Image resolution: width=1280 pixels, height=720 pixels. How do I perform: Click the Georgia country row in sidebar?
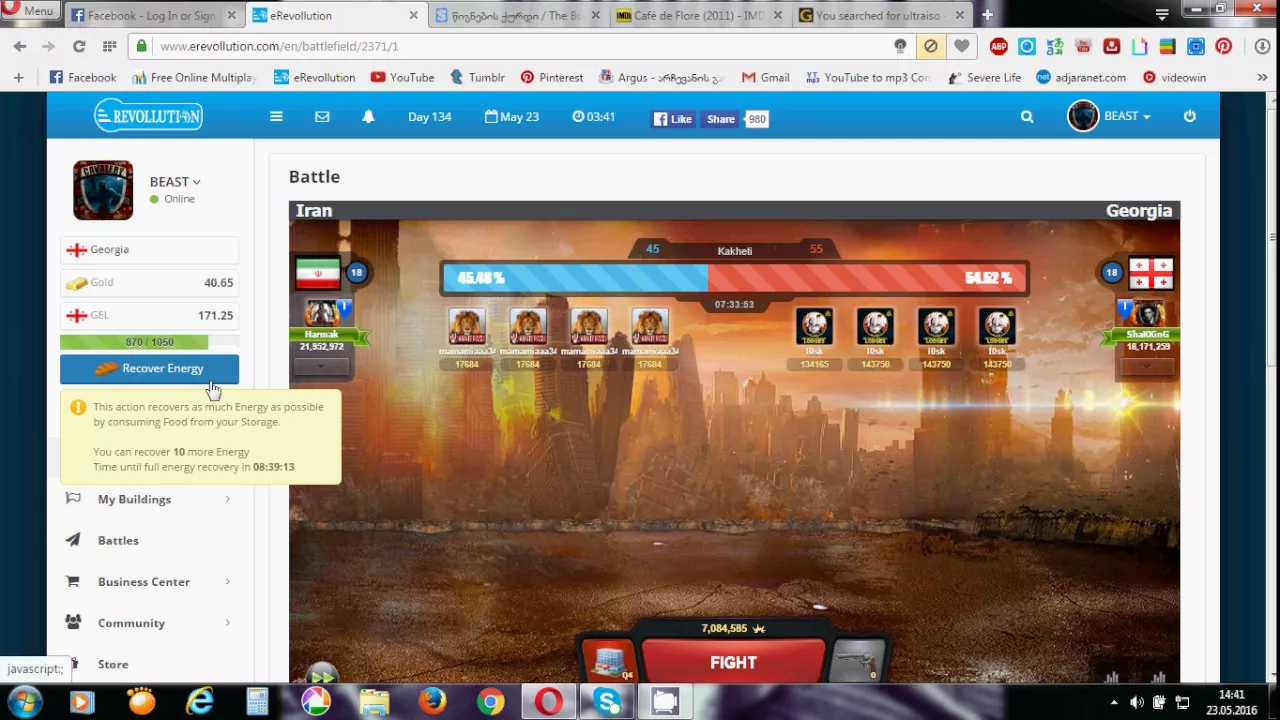[x=149, y=250]
